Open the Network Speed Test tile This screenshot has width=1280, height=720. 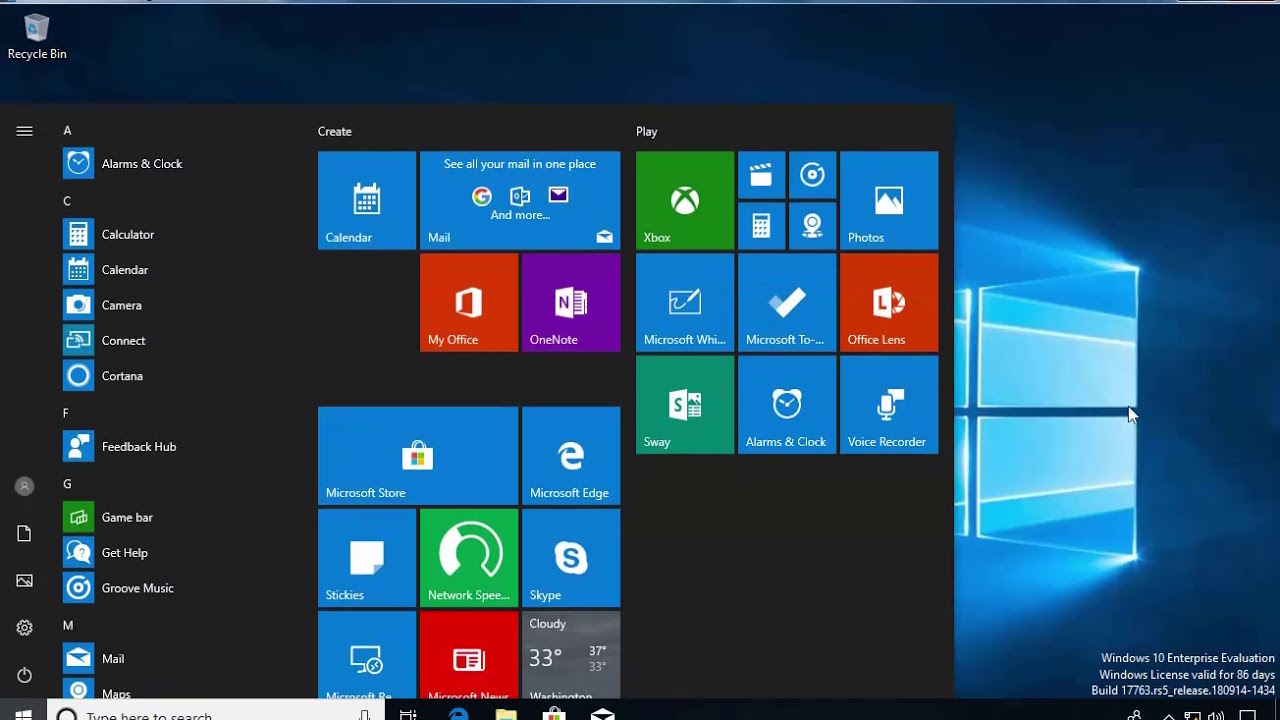(x=469, y=557)
